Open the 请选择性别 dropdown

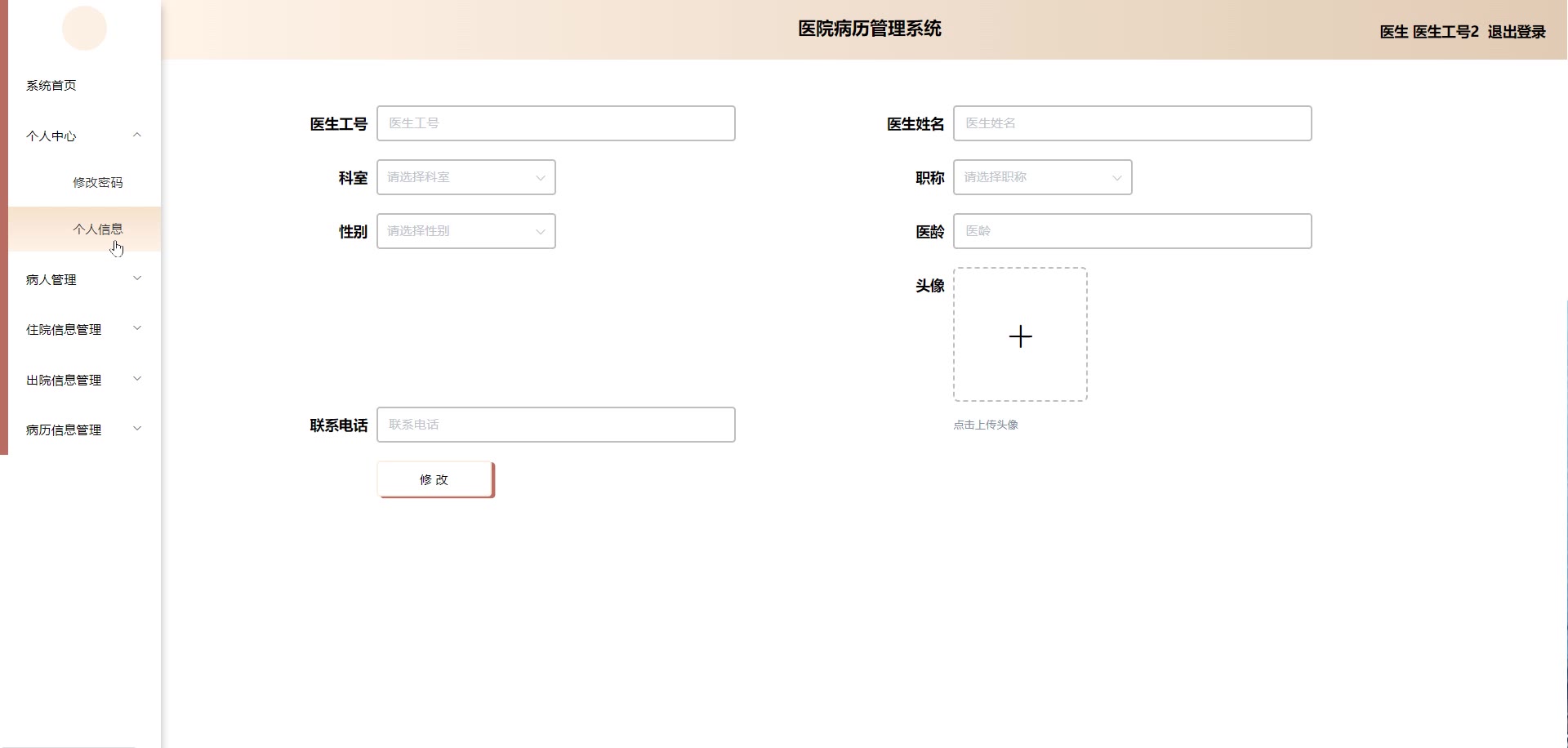coord(466,231)
